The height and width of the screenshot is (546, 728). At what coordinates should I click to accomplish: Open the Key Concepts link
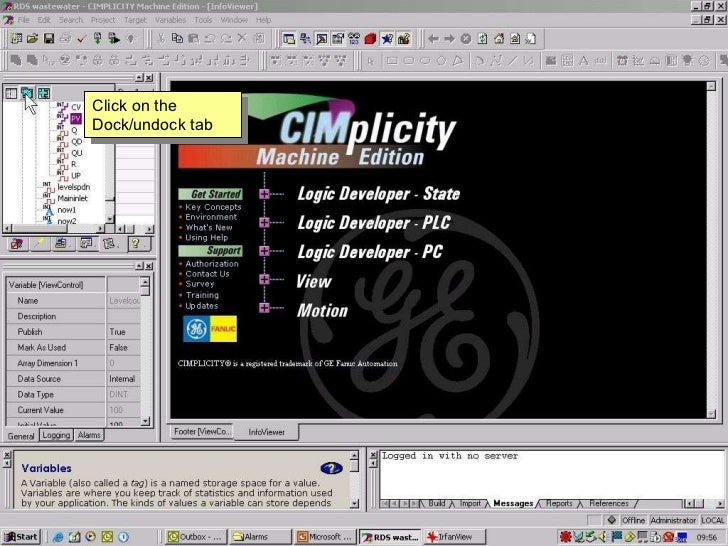coord(213,207)
